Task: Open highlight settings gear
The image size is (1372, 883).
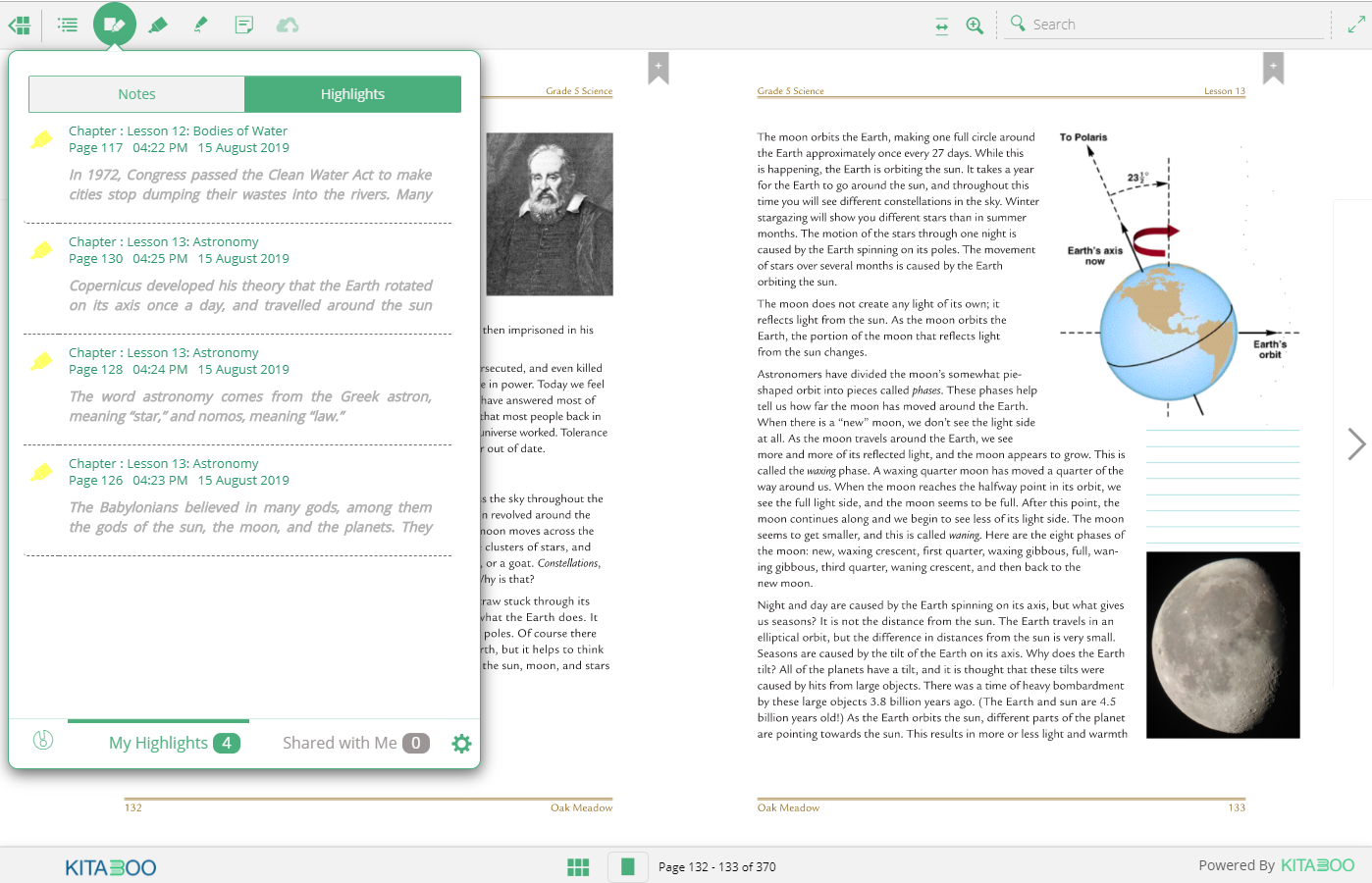Action: coord(461,744)
